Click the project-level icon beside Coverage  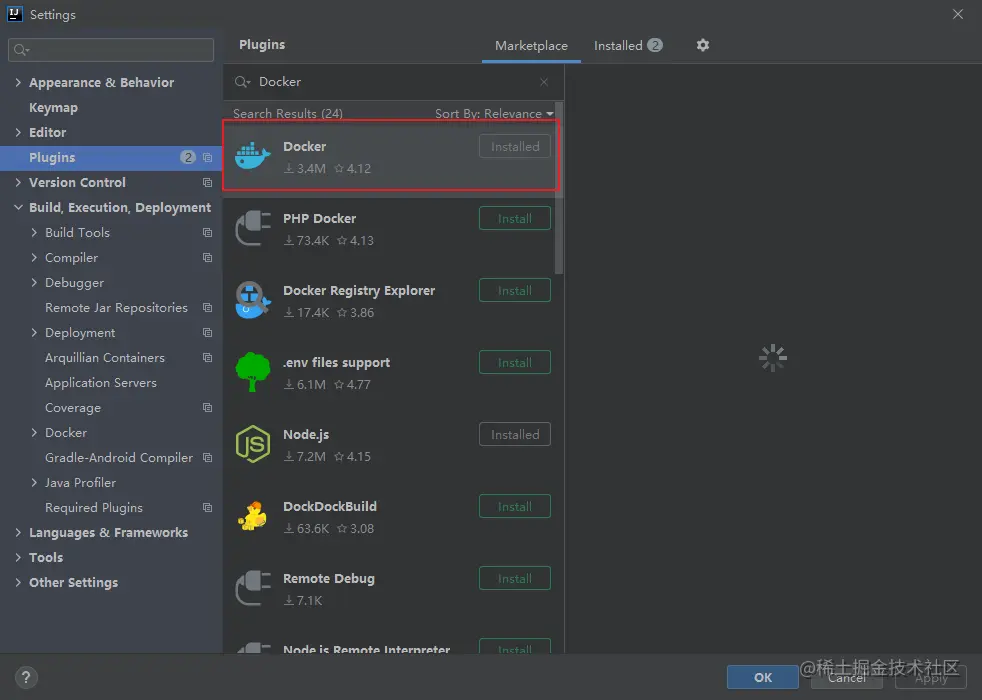[207, 408]
